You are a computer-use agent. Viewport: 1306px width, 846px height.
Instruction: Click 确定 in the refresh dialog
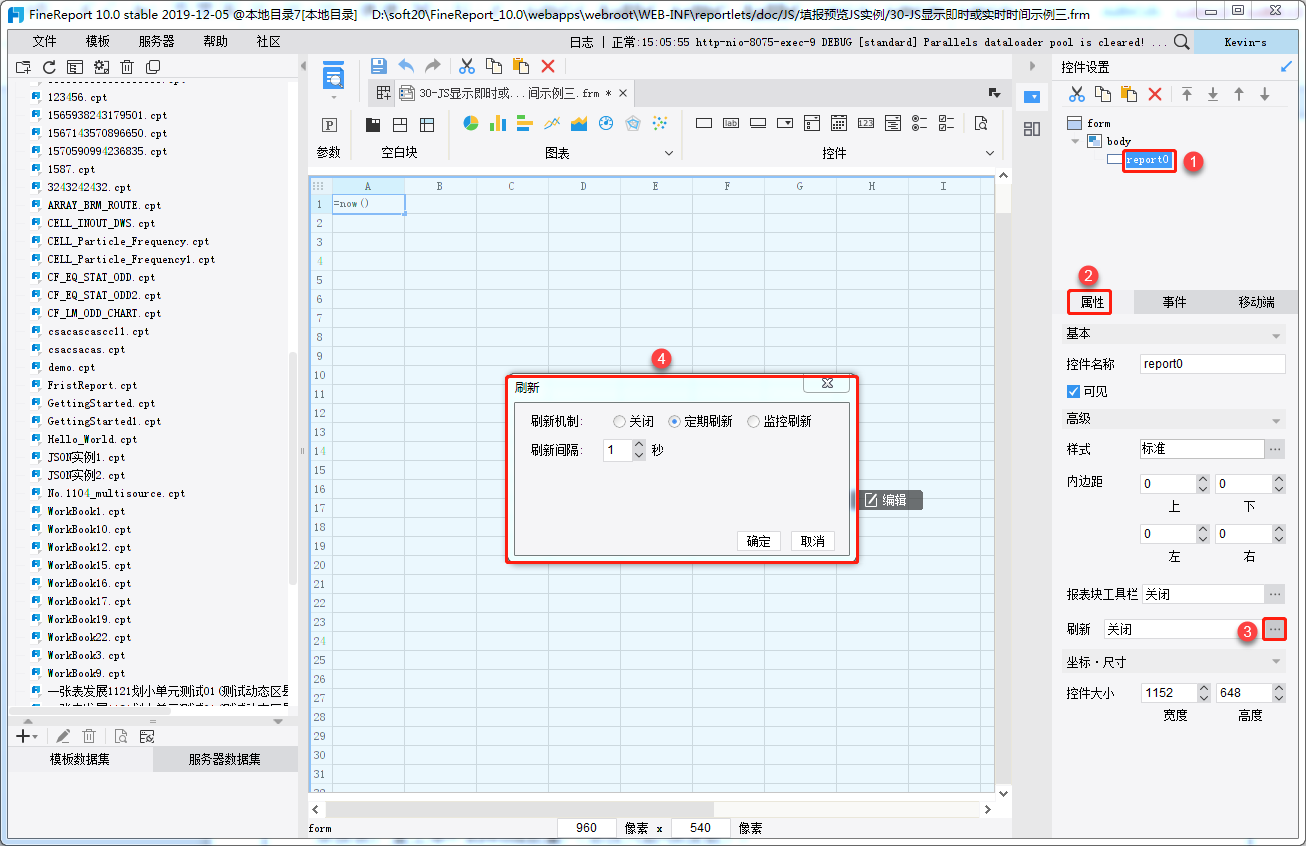click(x=759, y=541)
